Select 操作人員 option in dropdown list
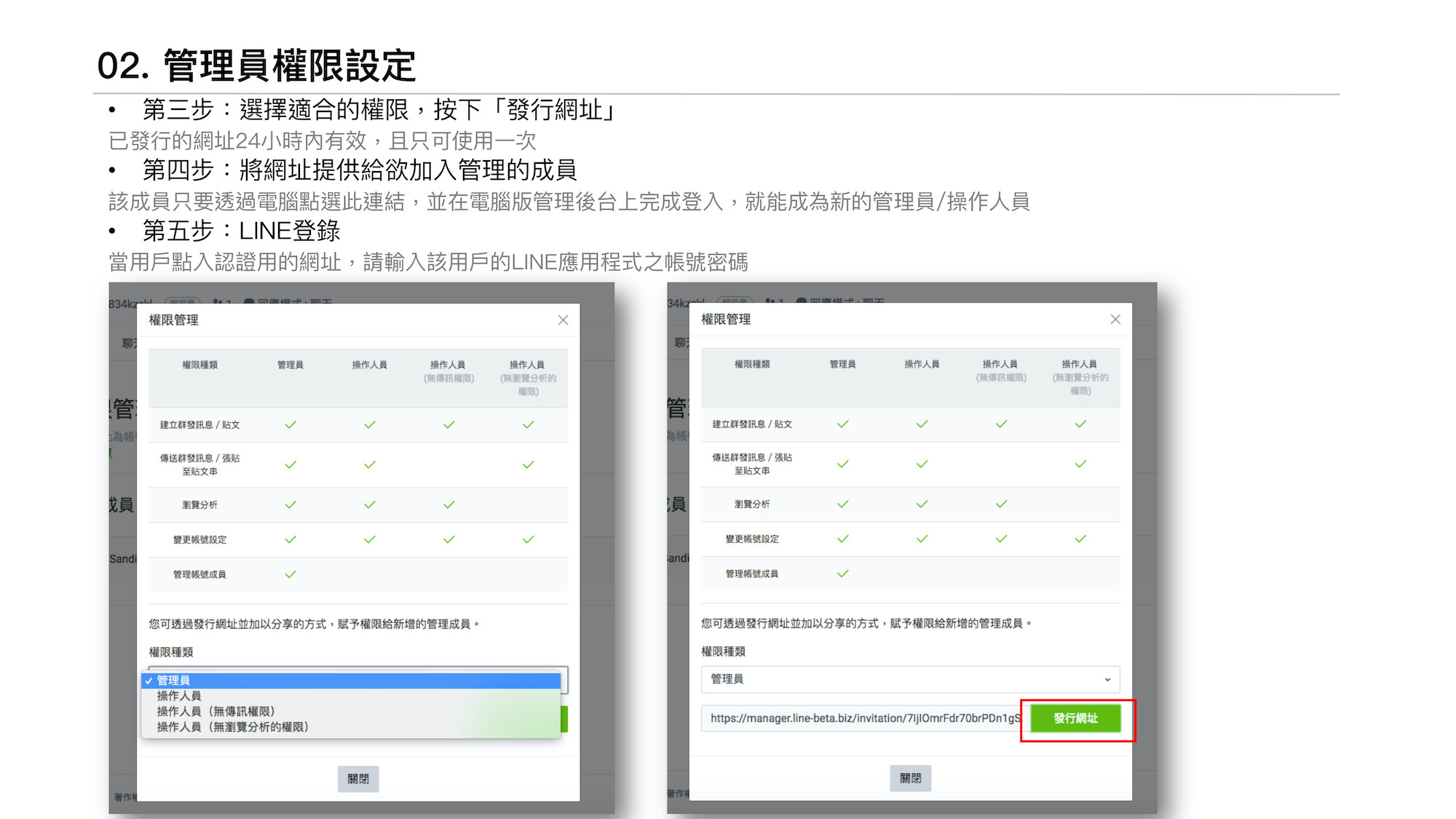This screenshot has height=819, width=1456. (179, 696)
